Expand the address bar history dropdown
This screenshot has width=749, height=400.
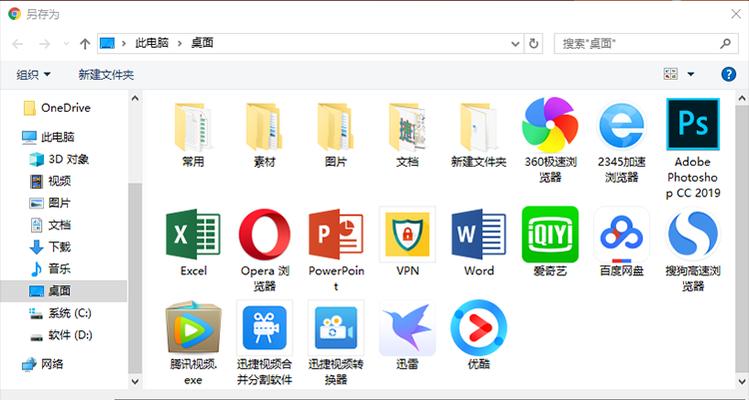[x=515, y=44]
